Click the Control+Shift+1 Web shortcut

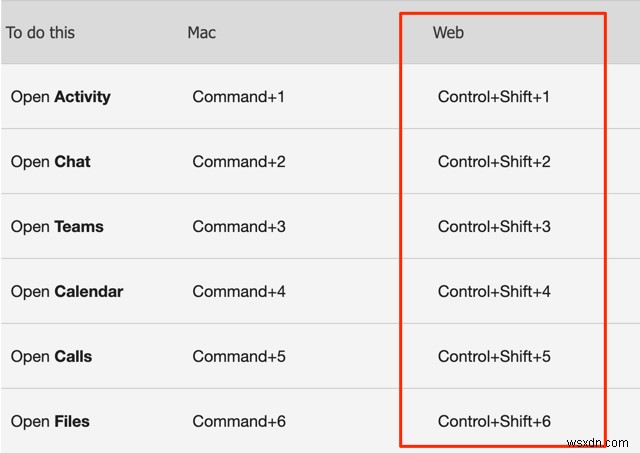(494, 97)
